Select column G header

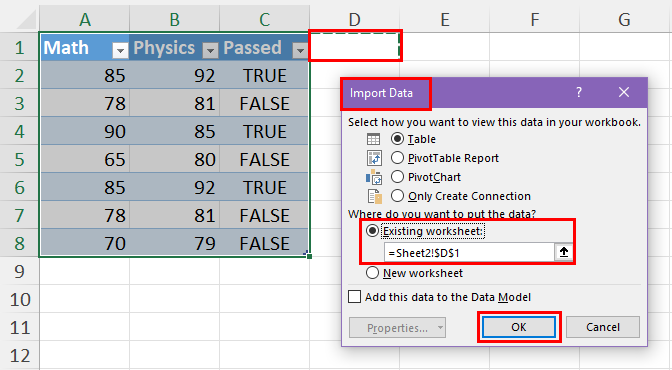pos(624,20)
